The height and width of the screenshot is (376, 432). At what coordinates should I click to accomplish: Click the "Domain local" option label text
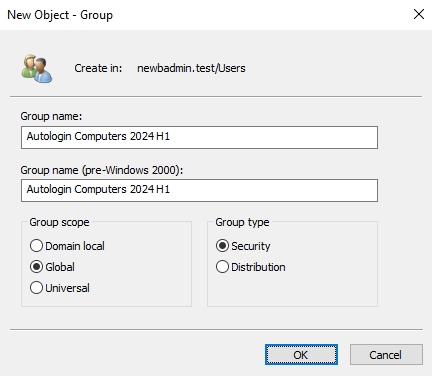tap(75, 246)
